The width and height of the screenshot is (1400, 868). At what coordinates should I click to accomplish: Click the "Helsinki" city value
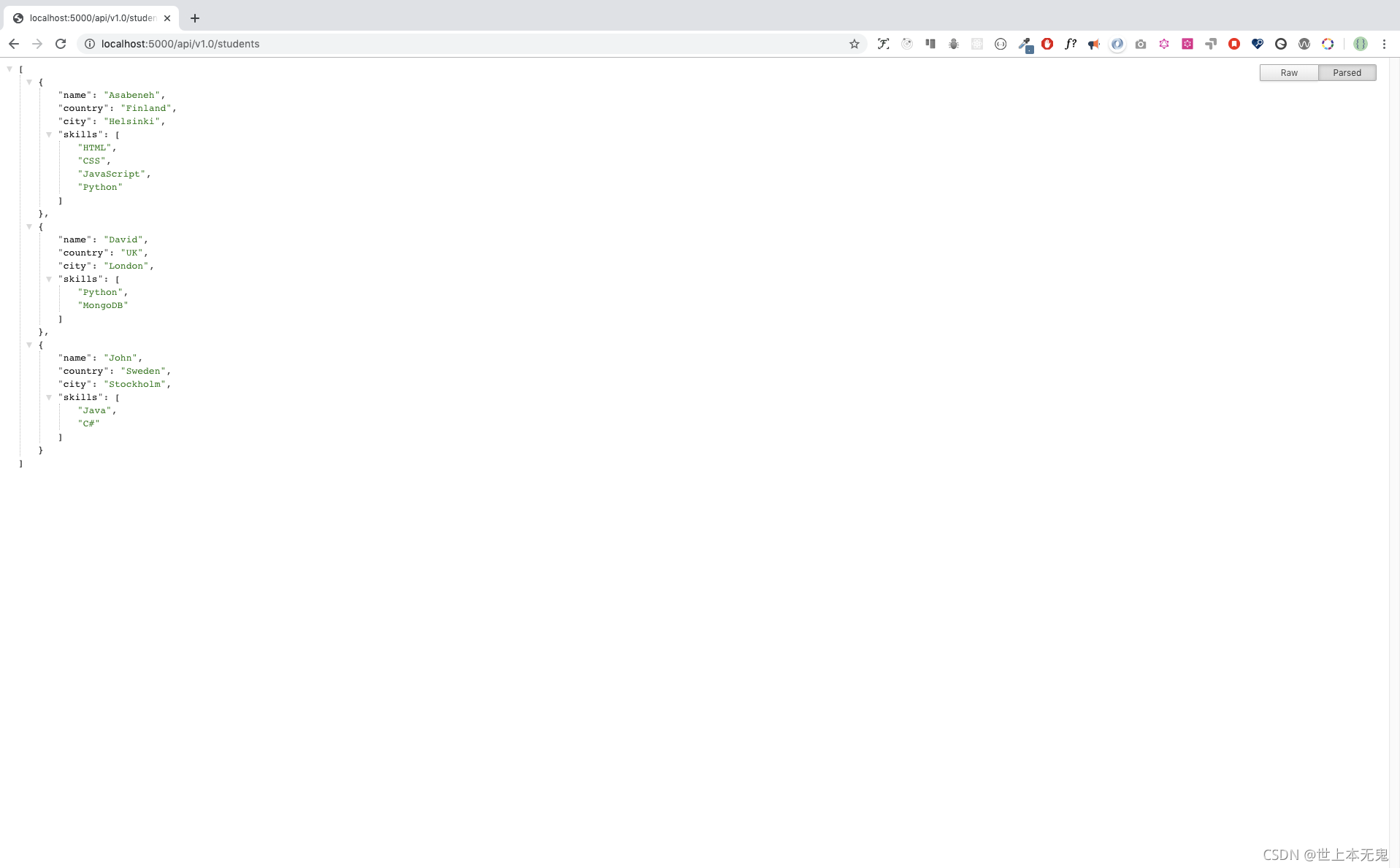131,121
